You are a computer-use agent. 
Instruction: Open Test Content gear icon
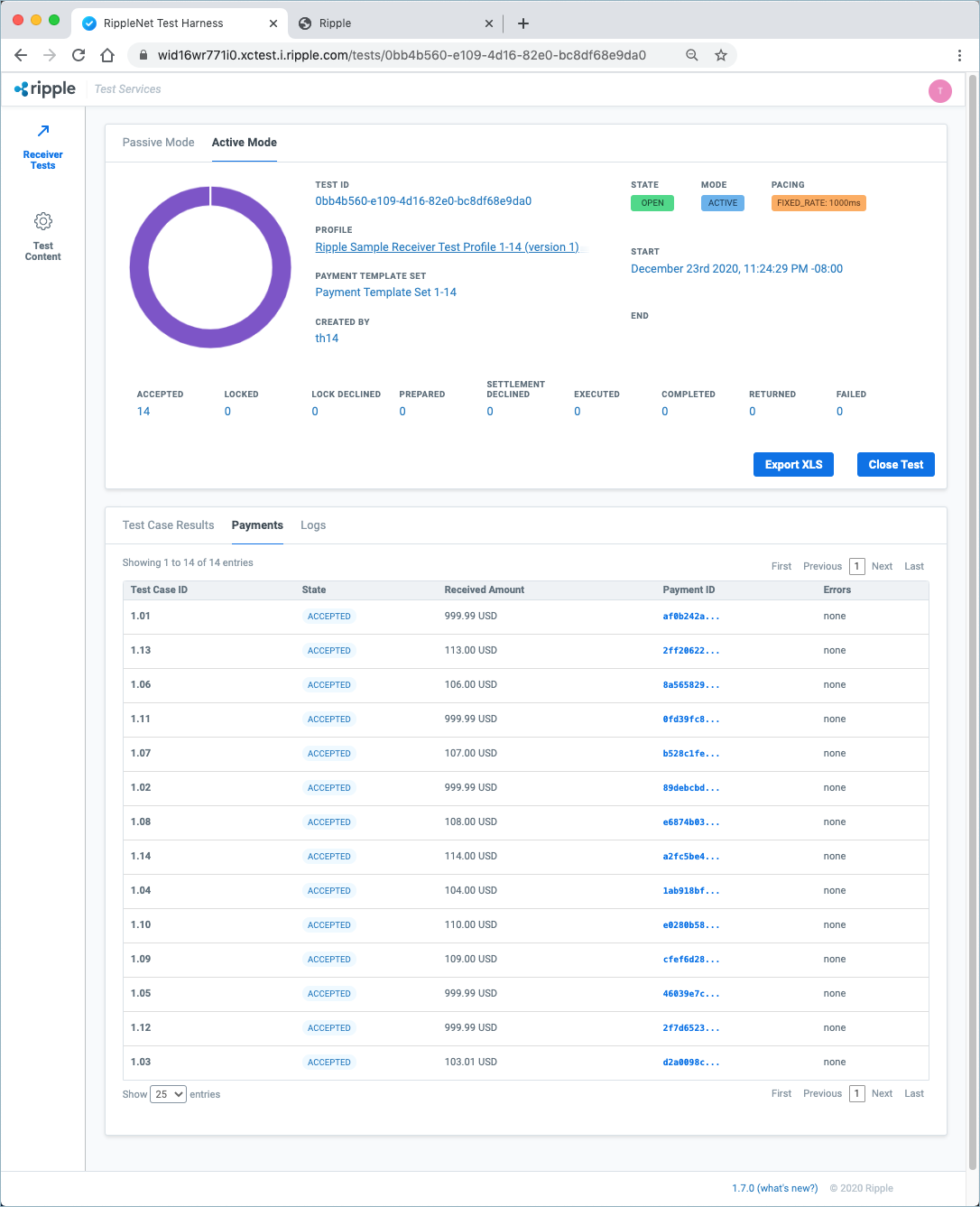(42, 221)
